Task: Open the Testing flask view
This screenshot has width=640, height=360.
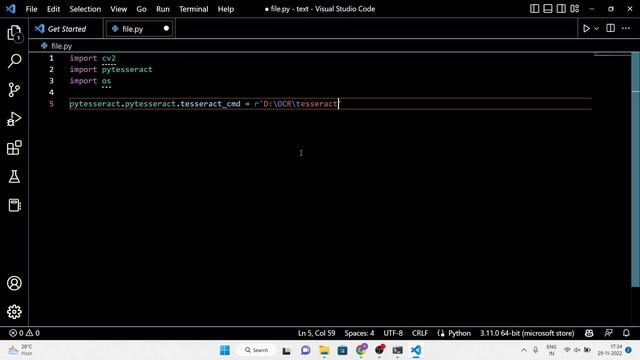Action: [x=14, y=176]
